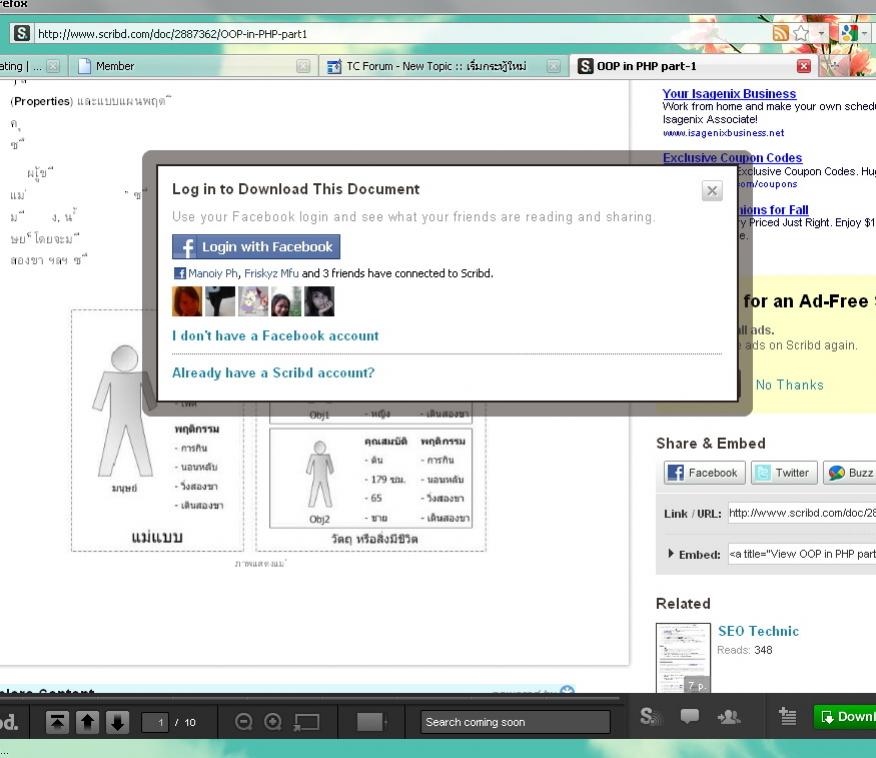
Task: Click the 'Search coming soon' search field
Action: click(x=515, y=722)
